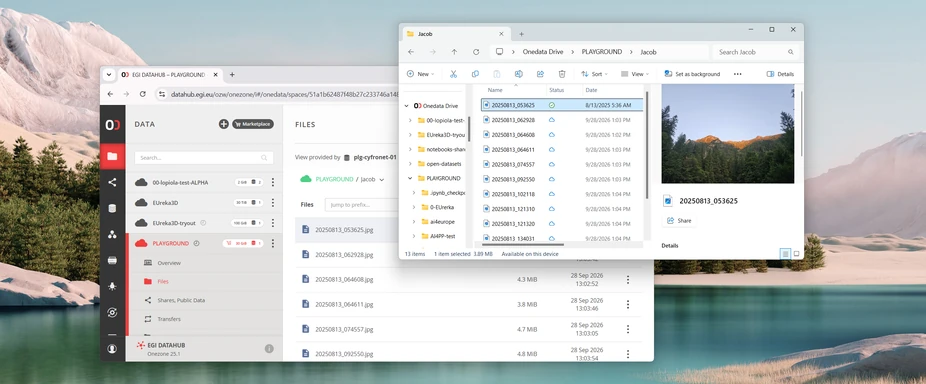Collapse the Onedata Drive tree node
This screenshot has width=926, height=384.
click(x=406, y=106)
